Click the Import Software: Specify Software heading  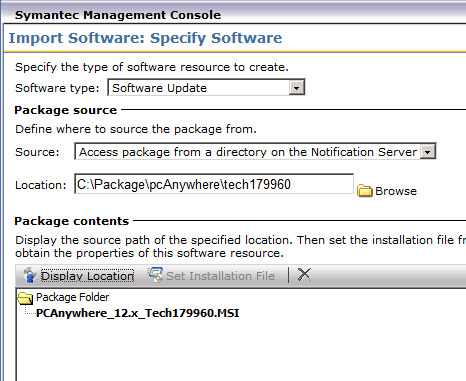coord(145,38)
